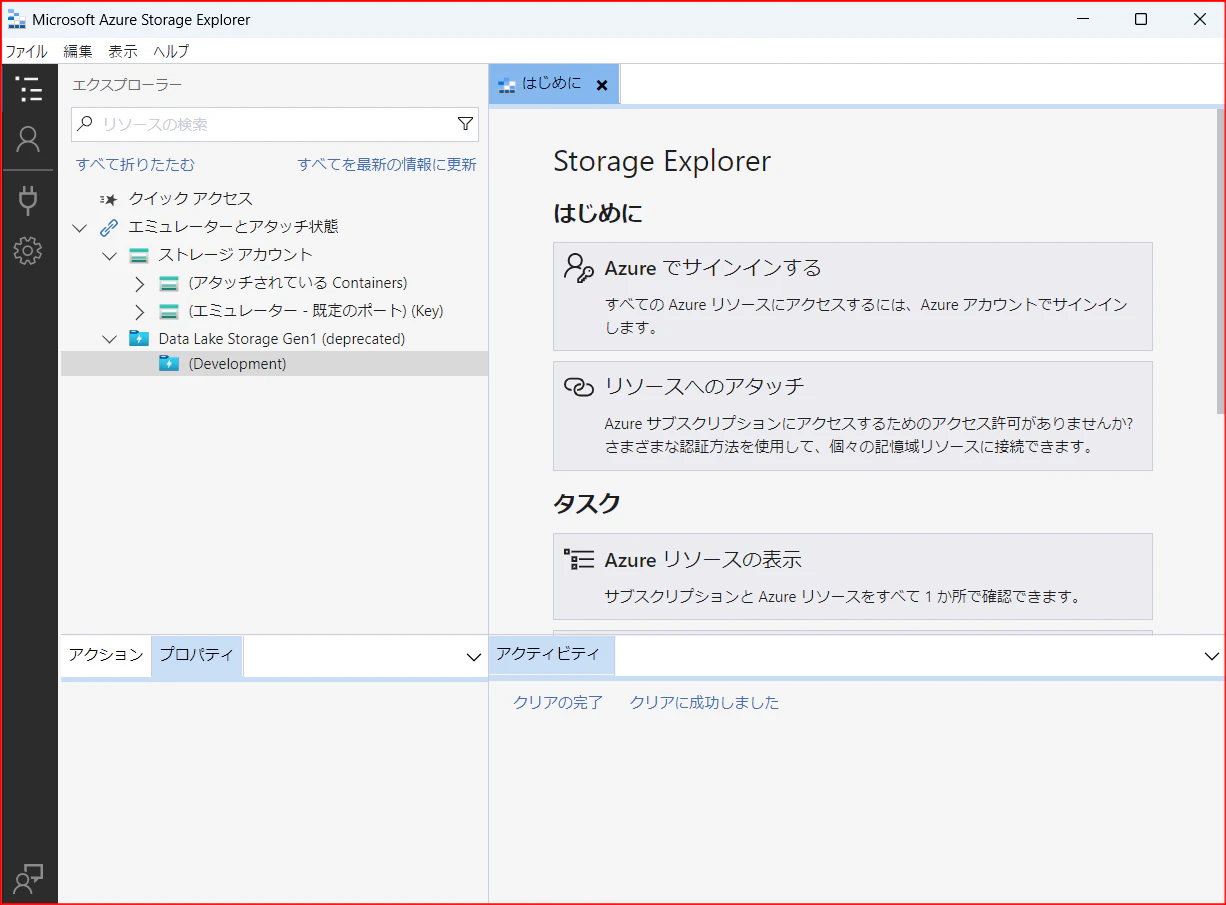Click the icon beside (エミュレーター - 既定のポート) (Key)
The image size is (1226, 905).
point(169,311)
